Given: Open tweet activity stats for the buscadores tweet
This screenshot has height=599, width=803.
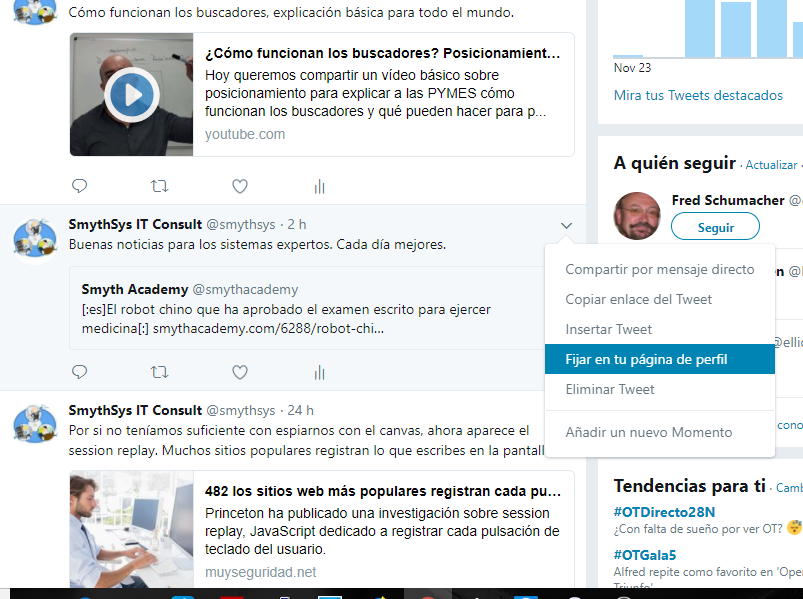Looking at the screenshot, I should [x=320, y=186].
